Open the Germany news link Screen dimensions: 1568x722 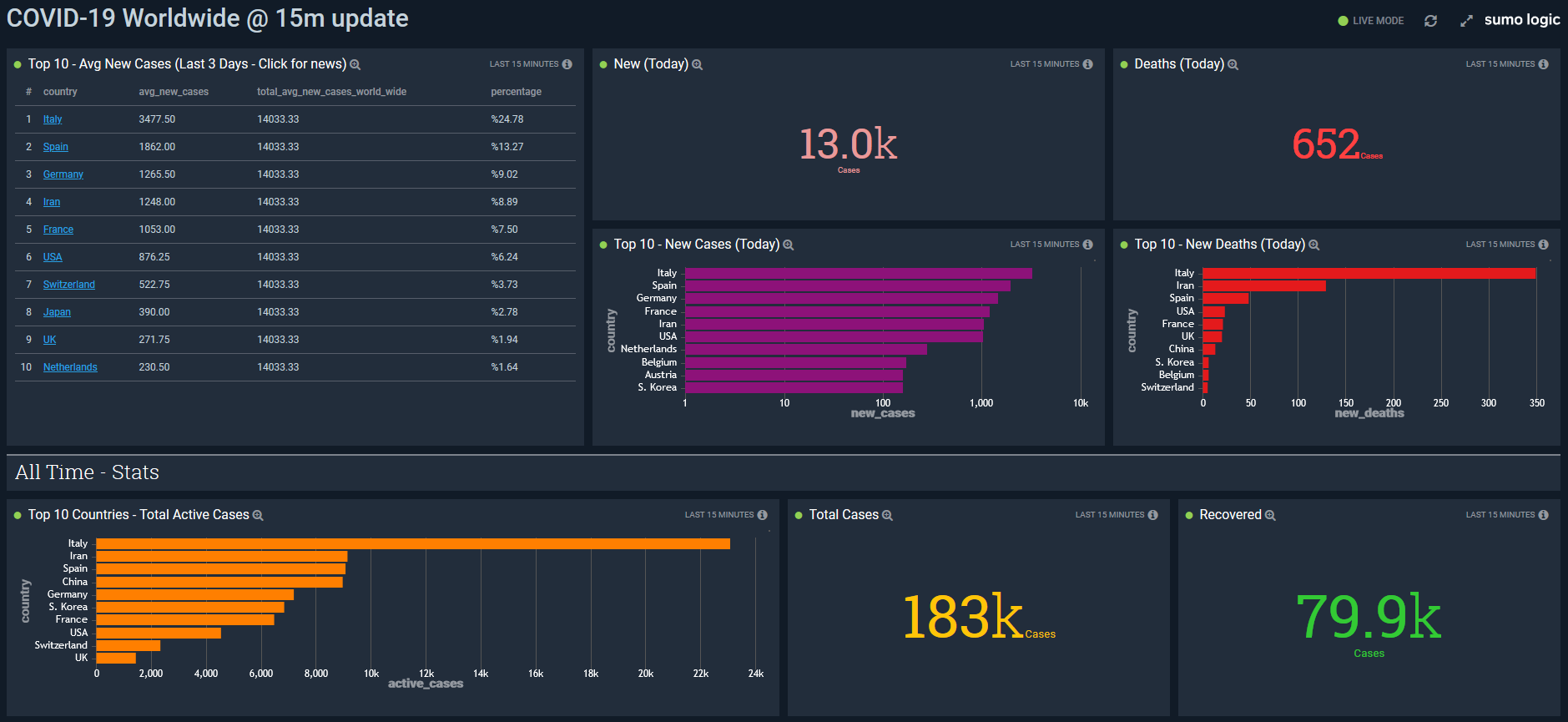click(x=63, y=174)
